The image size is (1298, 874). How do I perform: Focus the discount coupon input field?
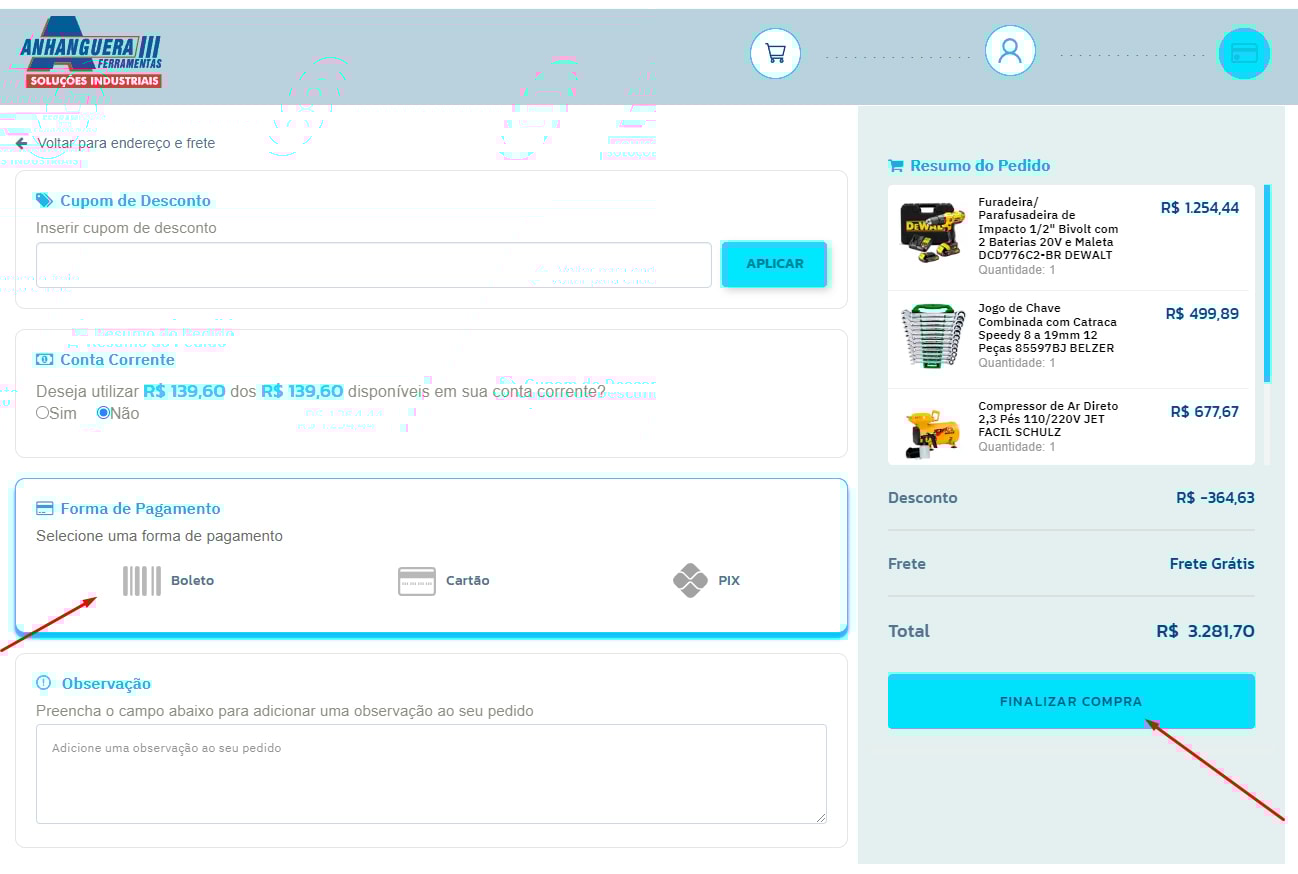coord(373,265)
